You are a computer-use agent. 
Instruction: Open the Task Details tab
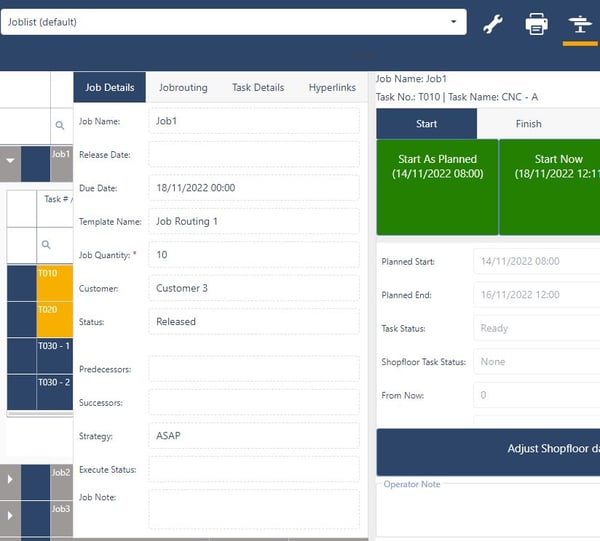(258, 88)
